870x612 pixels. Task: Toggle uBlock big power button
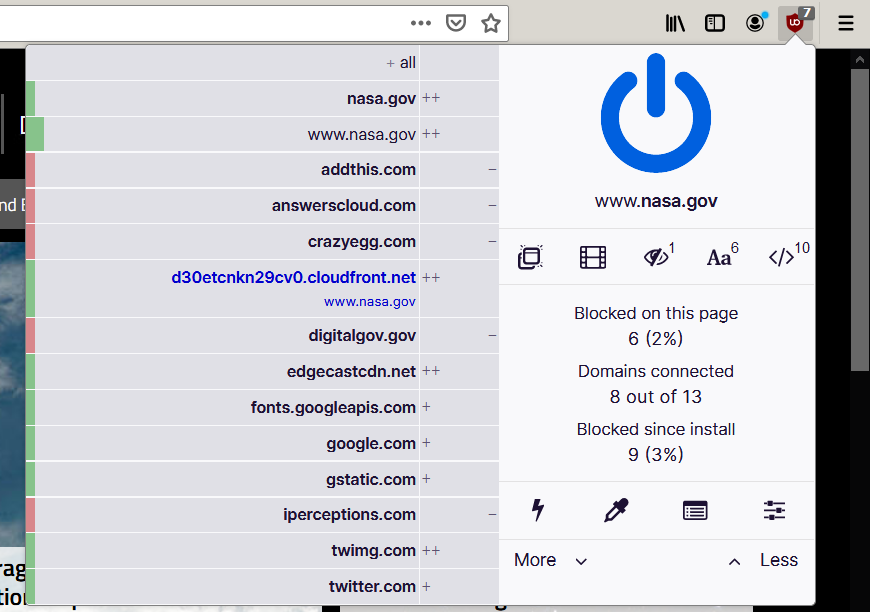click(x=656, y=113)
